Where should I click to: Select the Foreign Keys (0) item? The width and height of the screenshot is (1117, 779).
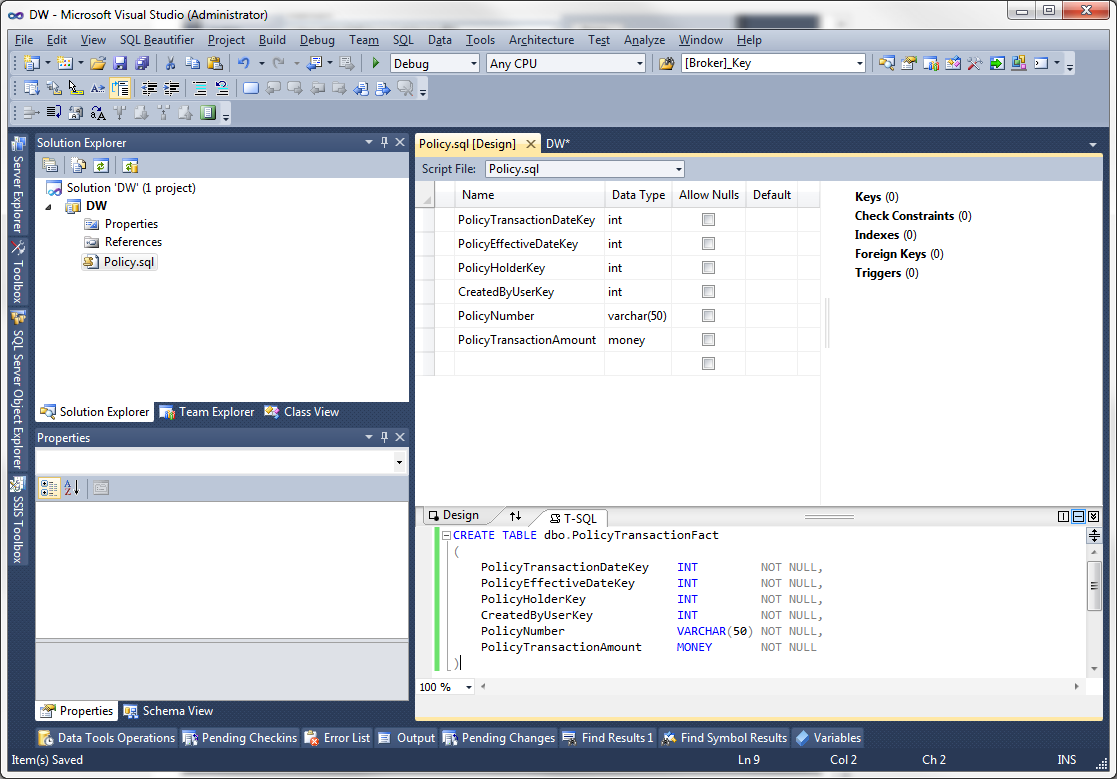pos(899,254)
